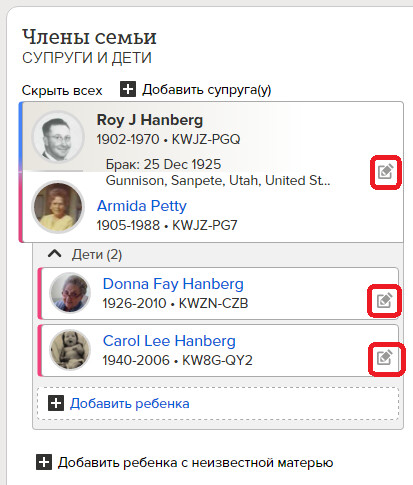Click Armida Petty's portrait photo
The height and width of the screenshot is (485, 413).
click(58, 207)
